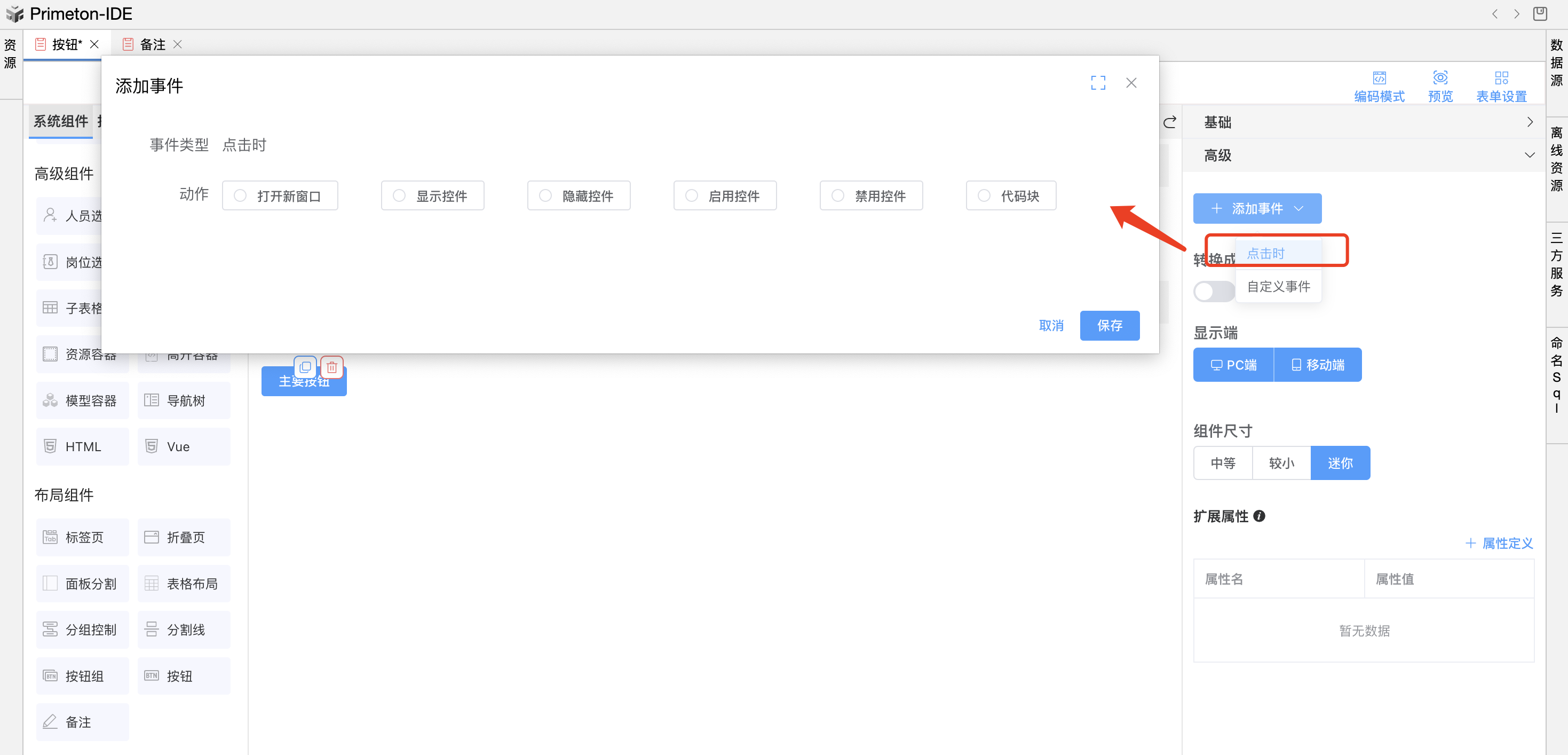Click the save icon in the title bar
The height and width of the screenshot is (755, 1568).
(x=1539, y=13)
